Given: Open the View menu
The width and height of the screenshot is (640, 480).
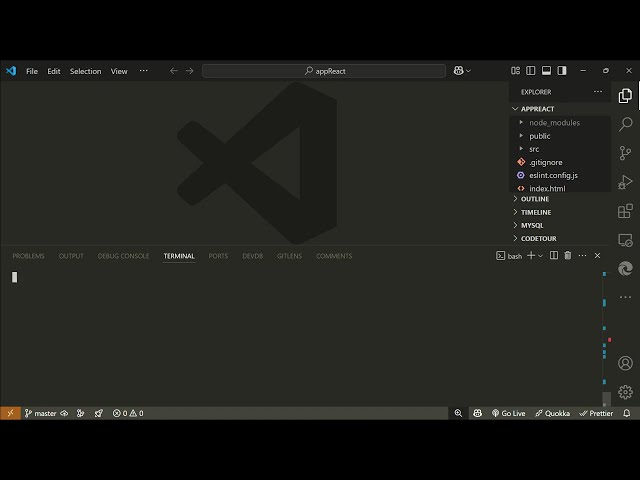Looking at the screenshot, I should 119,71.
